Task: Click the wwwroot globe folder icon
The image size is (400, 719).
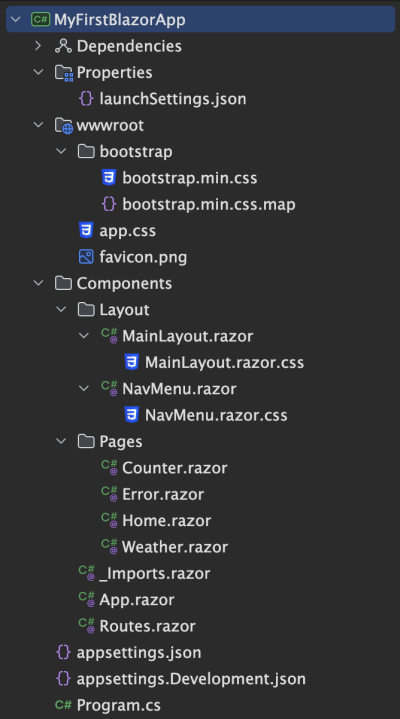Action: pos(63,125)
